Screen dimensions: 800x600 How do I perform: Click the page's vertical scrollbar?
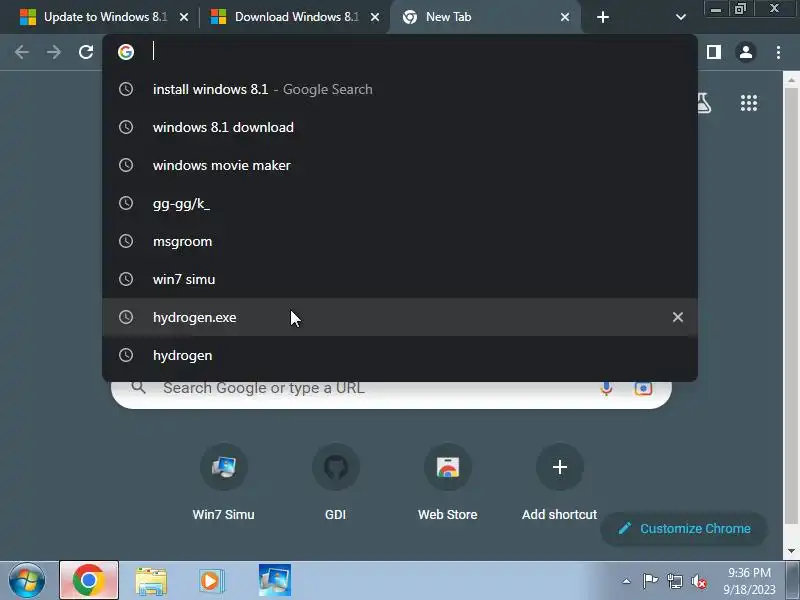click(791, 306)
